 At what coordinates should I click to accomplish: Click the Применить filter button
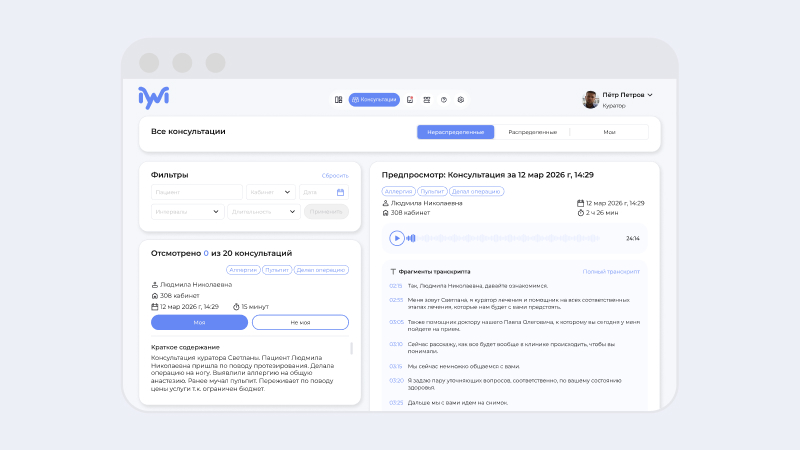click(326, 212)
